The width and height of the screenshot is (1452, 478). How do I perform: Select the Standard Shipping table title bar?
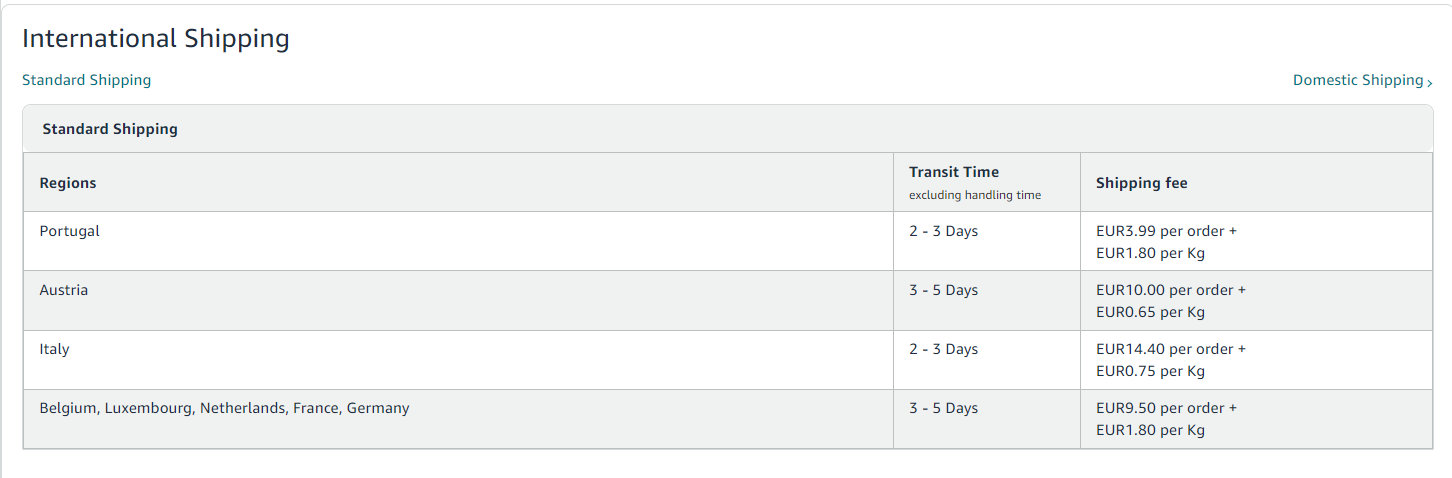tap(110, 129)
